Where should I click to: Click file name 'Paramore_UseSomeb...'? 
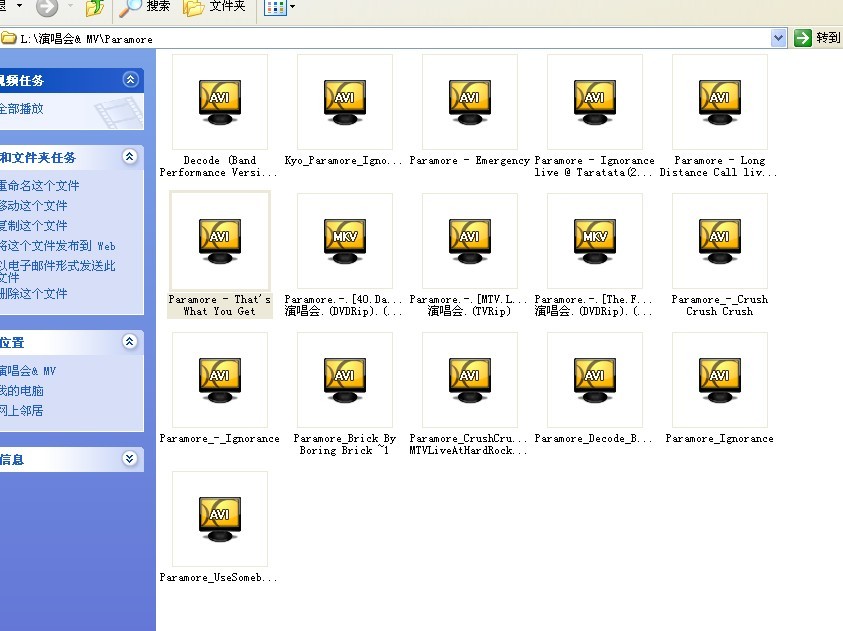click(x=218, y=578)
